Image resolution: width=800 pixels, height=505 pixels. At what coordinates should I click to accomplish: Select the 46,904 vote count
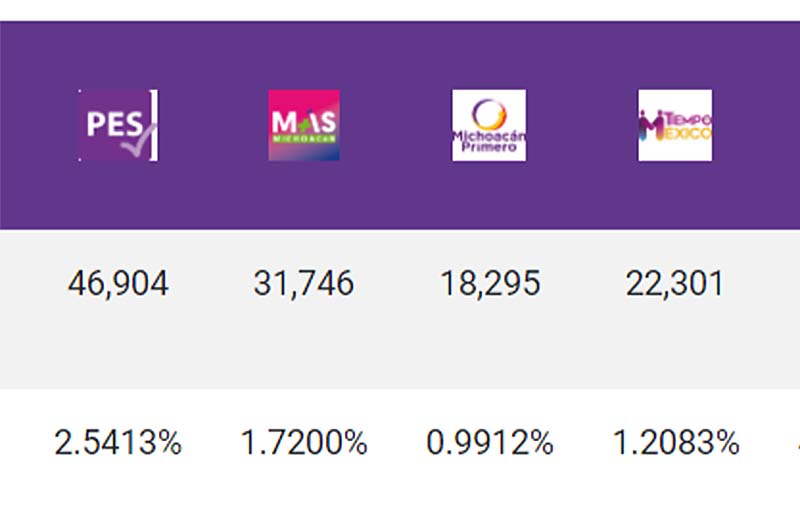118,284
